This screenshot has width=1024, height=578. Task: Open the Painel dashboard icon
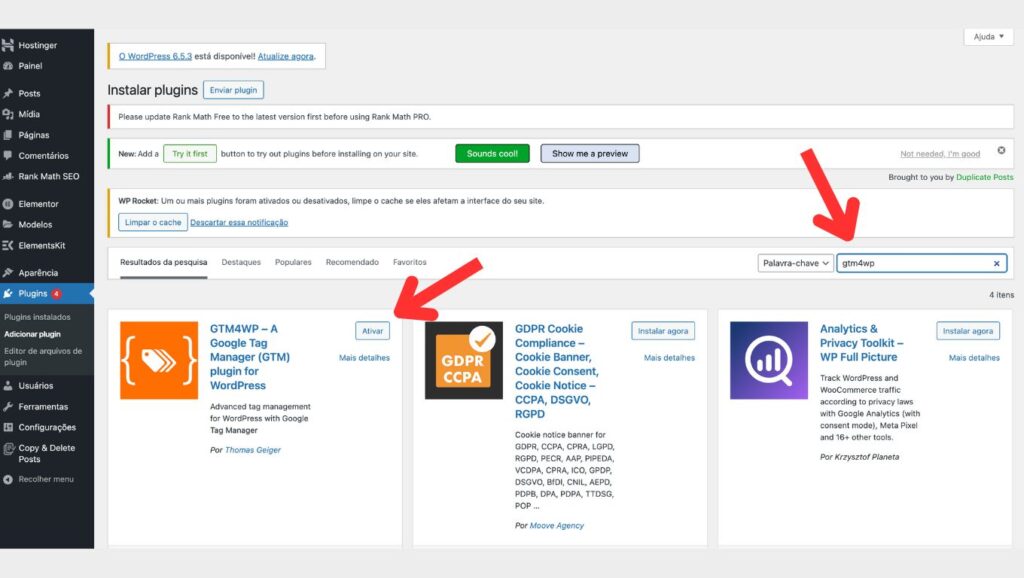[10, 66]
